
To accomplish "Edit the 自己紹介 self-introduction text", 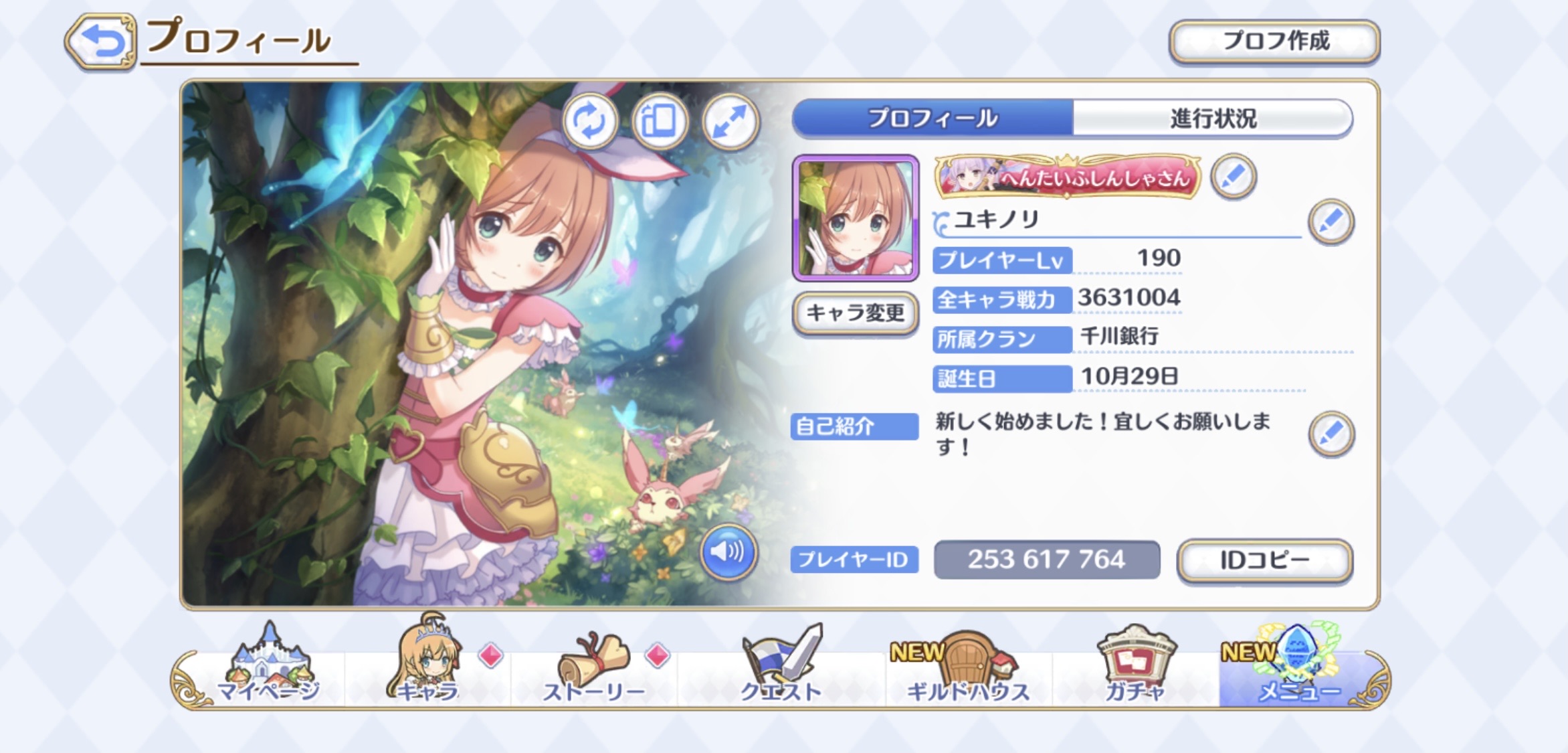I will pos(1331,434).
